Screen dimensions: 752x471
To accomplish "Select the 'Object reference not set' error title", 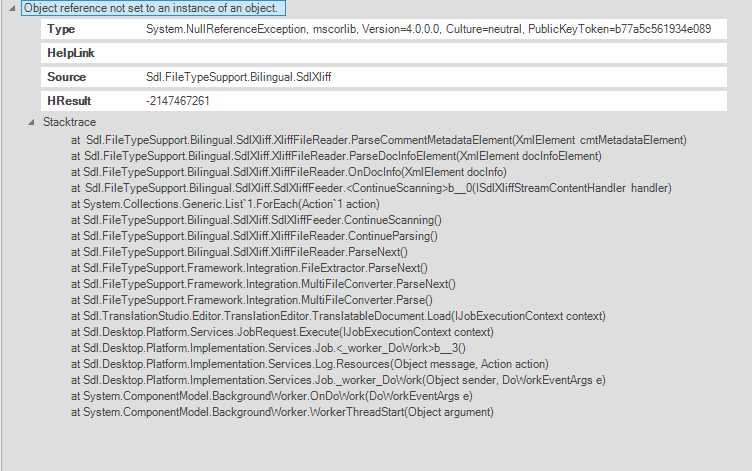I will (153, 8).
